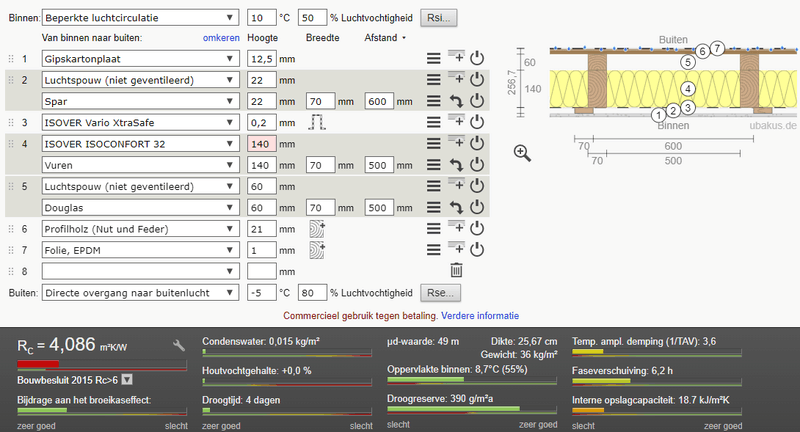Open the options menu on Vuren row
The width and height of the screenshot is (800, 432).
[x=434, y=165]
